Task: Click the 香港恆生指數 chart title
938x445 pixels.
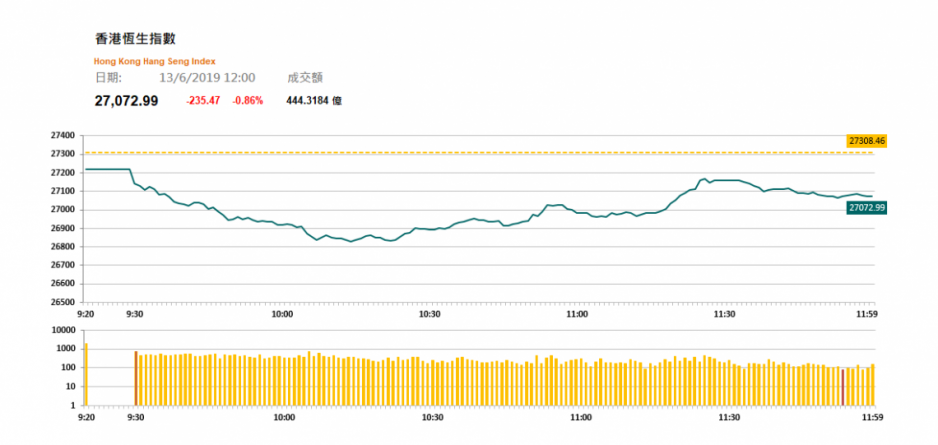Action: tap(135, 39)
